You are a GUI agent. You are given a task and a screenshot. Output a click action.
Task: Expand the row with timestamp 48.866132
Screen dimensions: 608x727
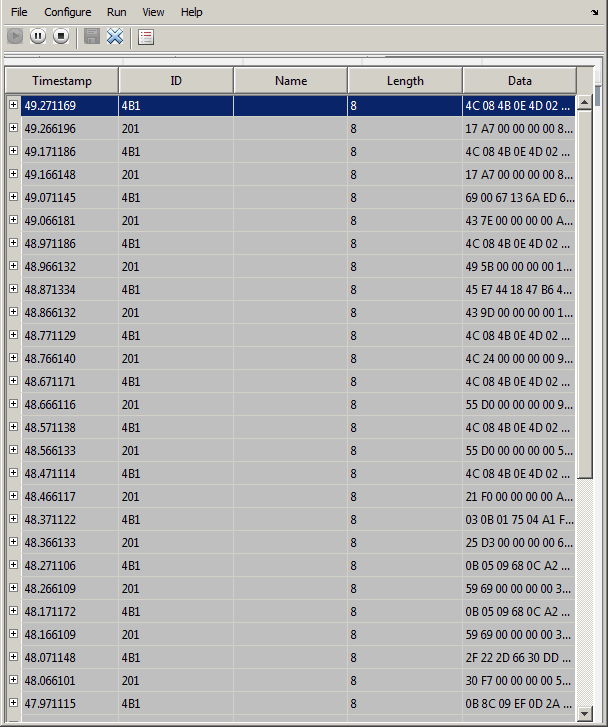click(13, 312)
